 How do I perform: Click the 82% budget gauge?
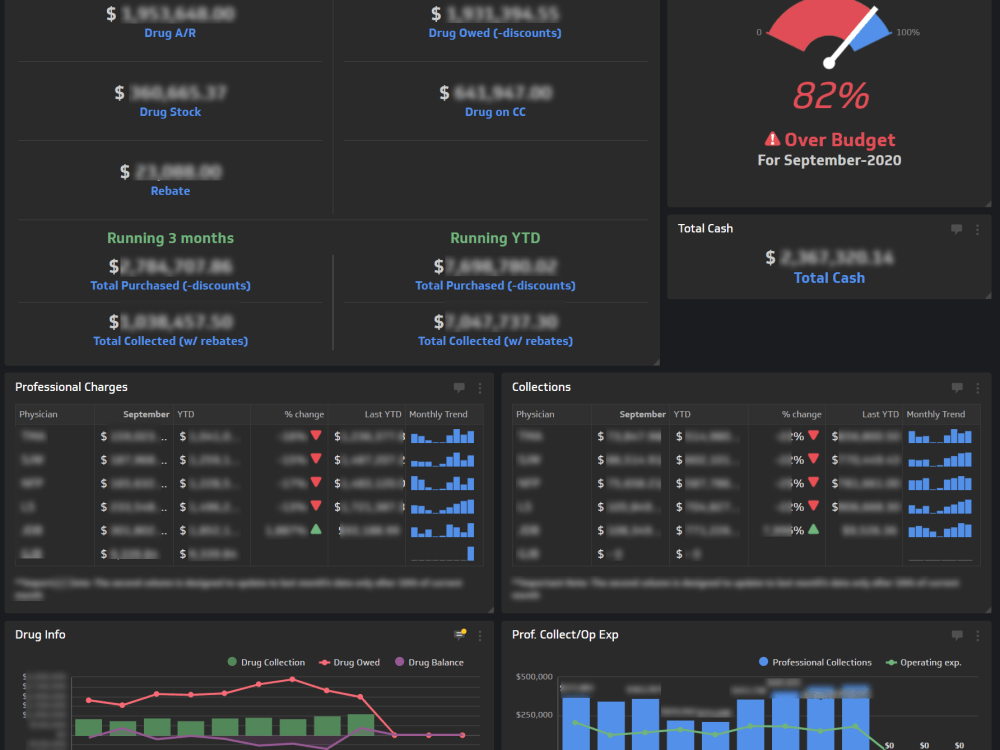[830, 96]
